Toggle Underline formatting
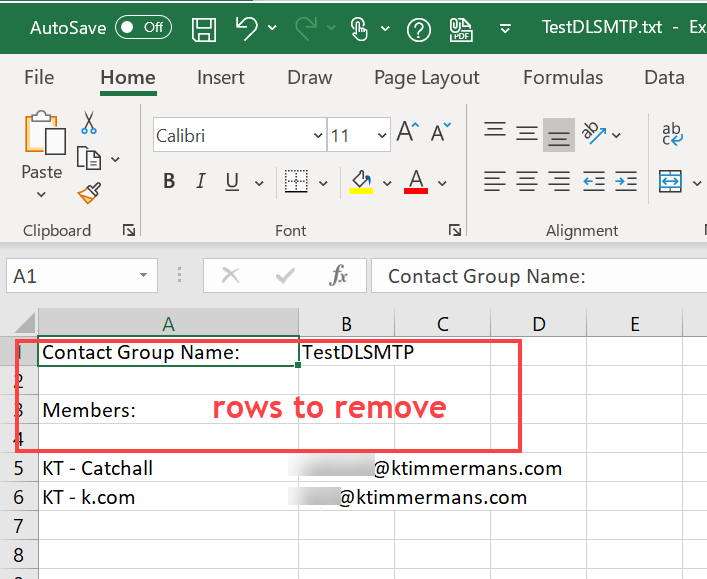 [x=232, y=182]
